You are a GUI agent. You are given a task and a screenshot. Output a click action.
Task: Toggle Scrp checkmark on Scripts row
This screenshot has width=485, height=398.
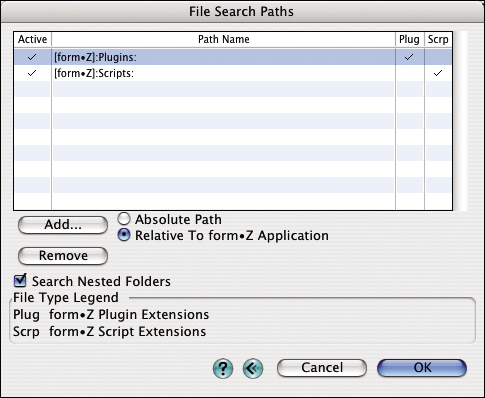tap(438, 73)
